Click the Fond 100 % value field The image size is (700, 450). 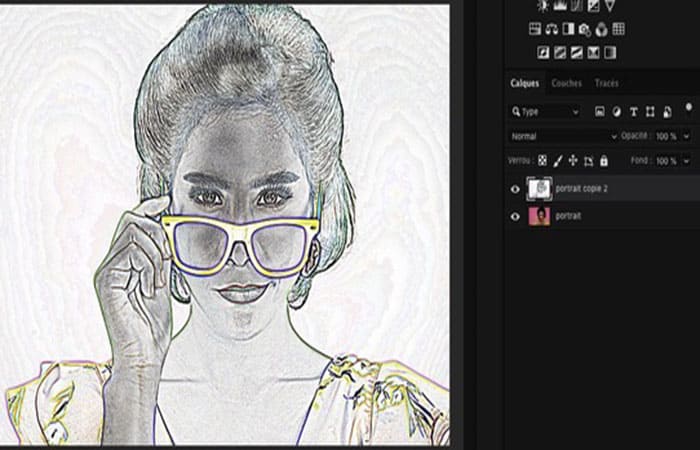(x=666, y=161)
